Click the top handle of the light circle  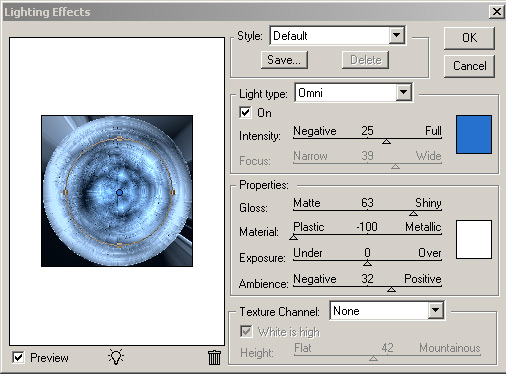coord(119,139)
